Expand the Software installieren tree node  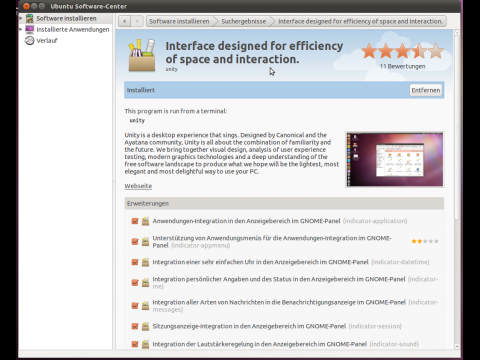21,18
